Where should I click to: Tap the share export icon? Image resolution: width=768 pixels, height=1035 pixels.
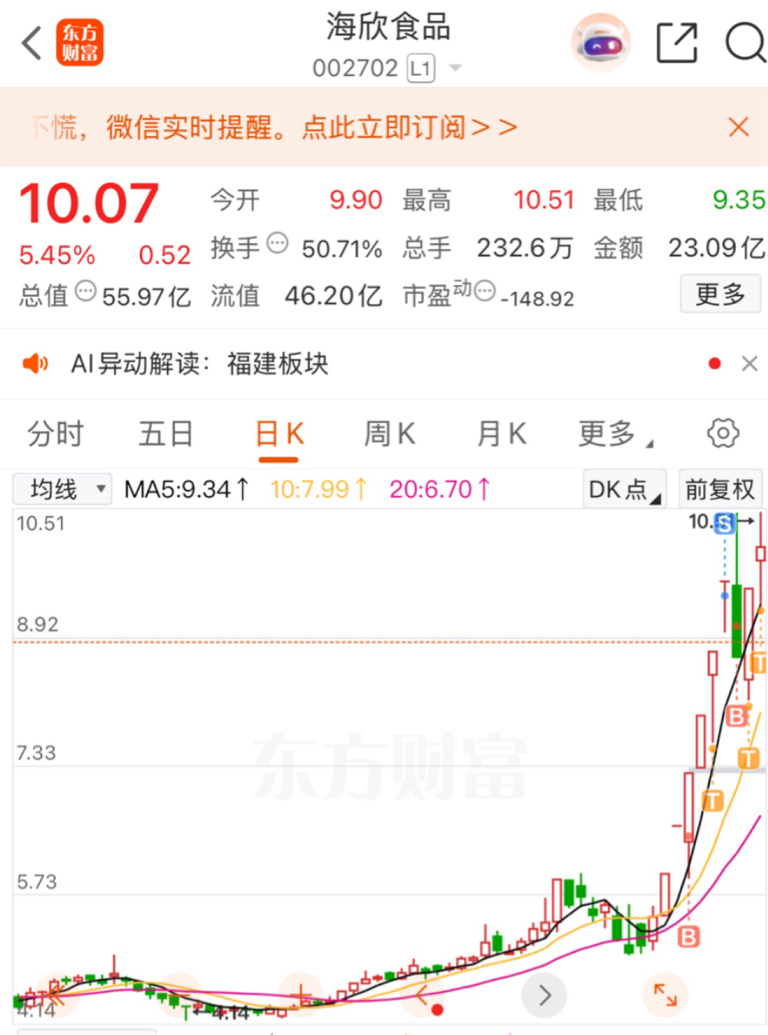tap(677, 43)
